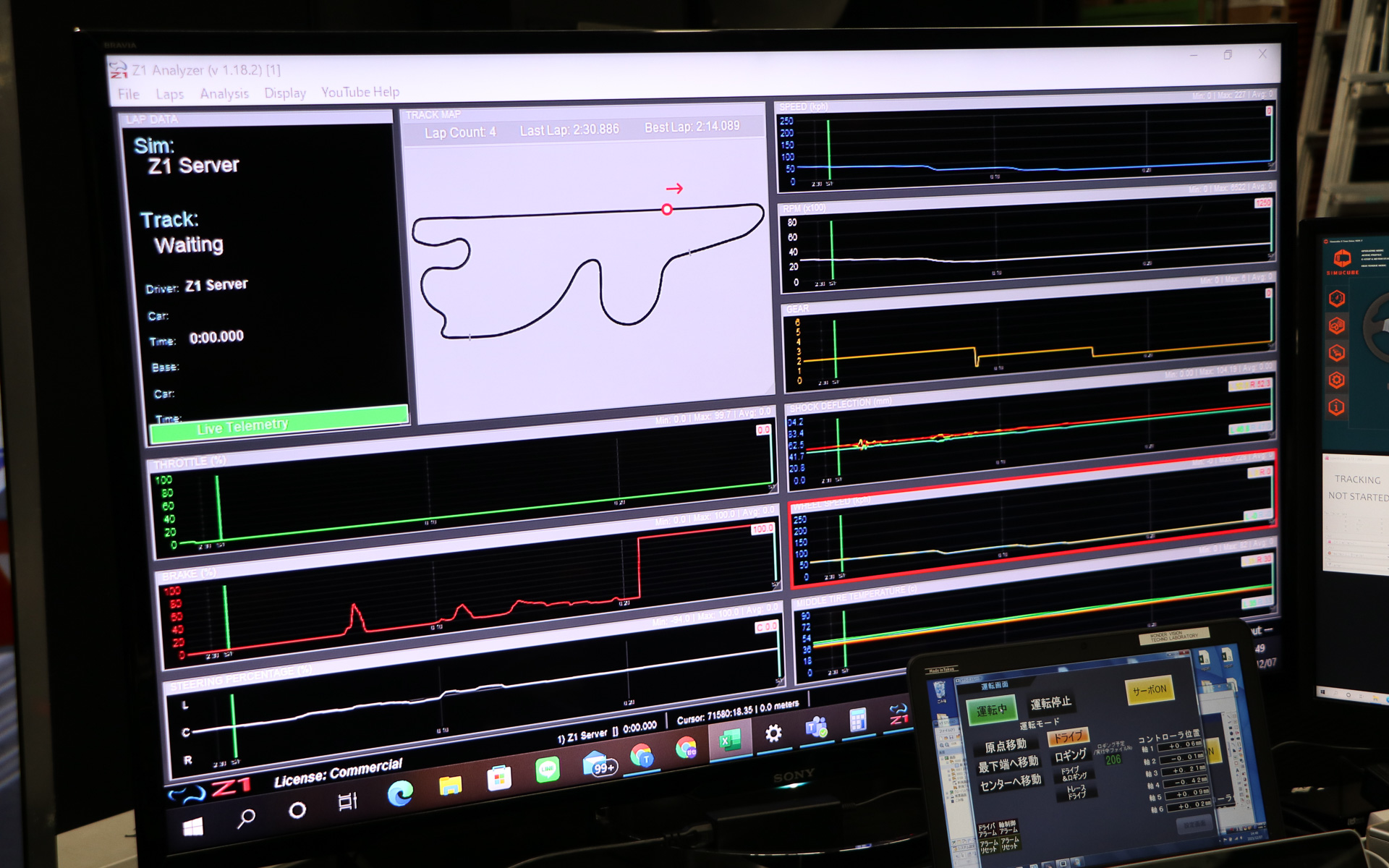Open the Display menu

point(284,93)
